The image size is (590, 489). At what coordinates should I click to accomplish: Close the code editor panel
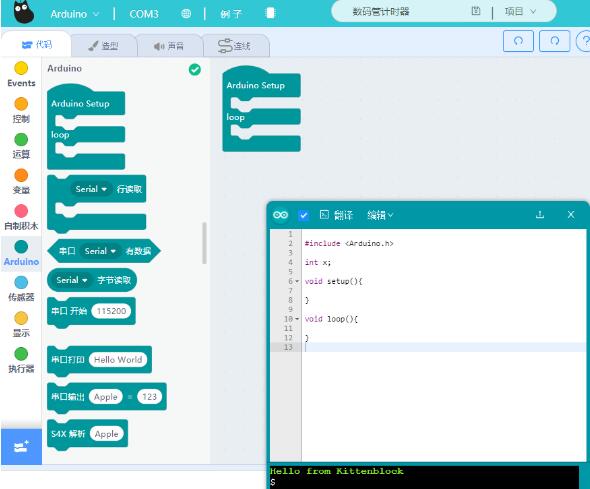(571, 215)
